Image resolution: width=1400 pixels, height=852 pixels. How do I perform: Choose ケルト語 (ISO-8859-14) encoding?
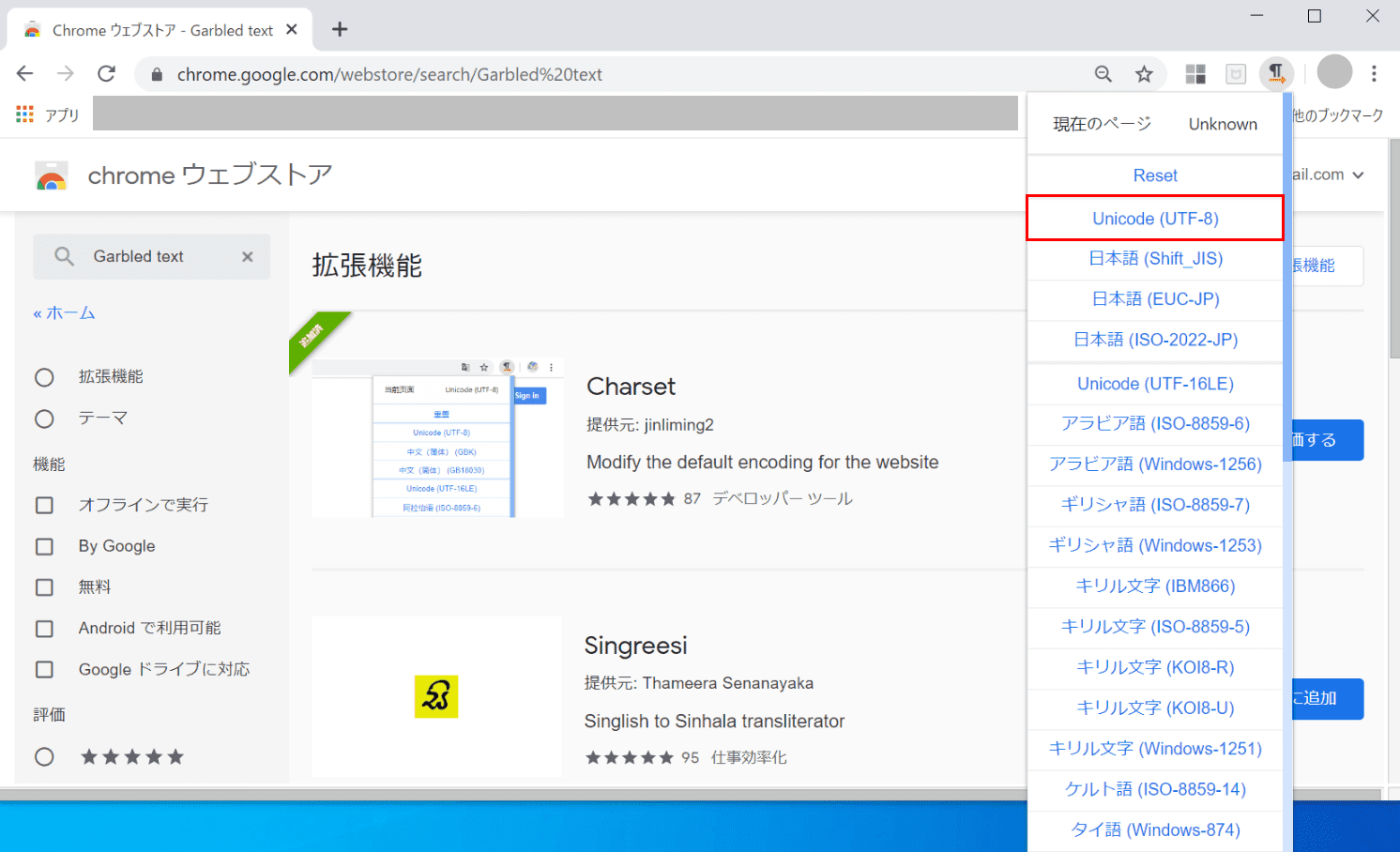[x=1155, y=789]
